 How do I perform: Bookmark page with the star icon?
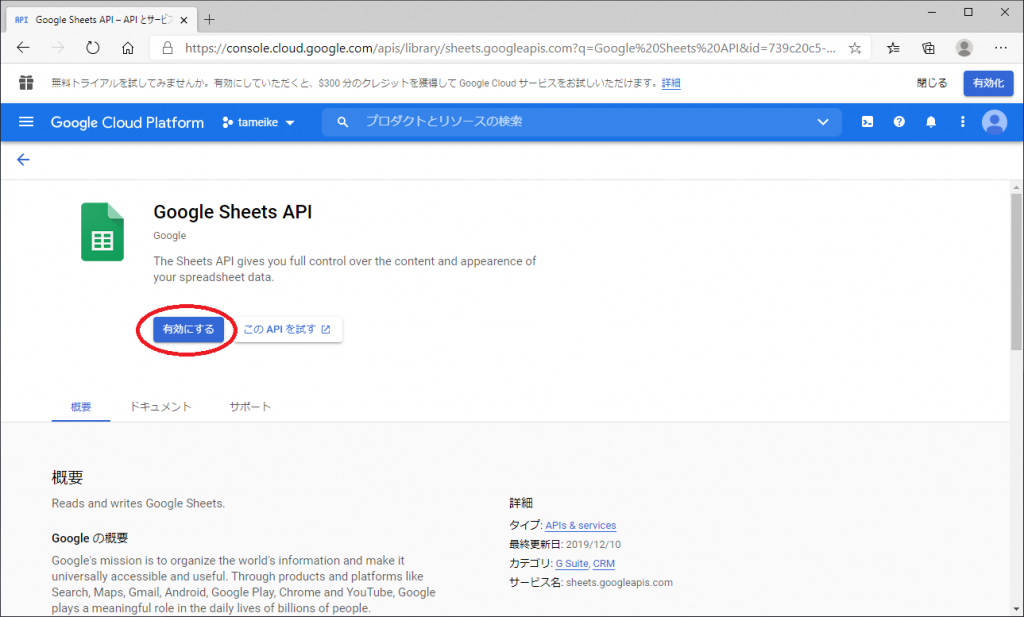click(x=855, y=47)
